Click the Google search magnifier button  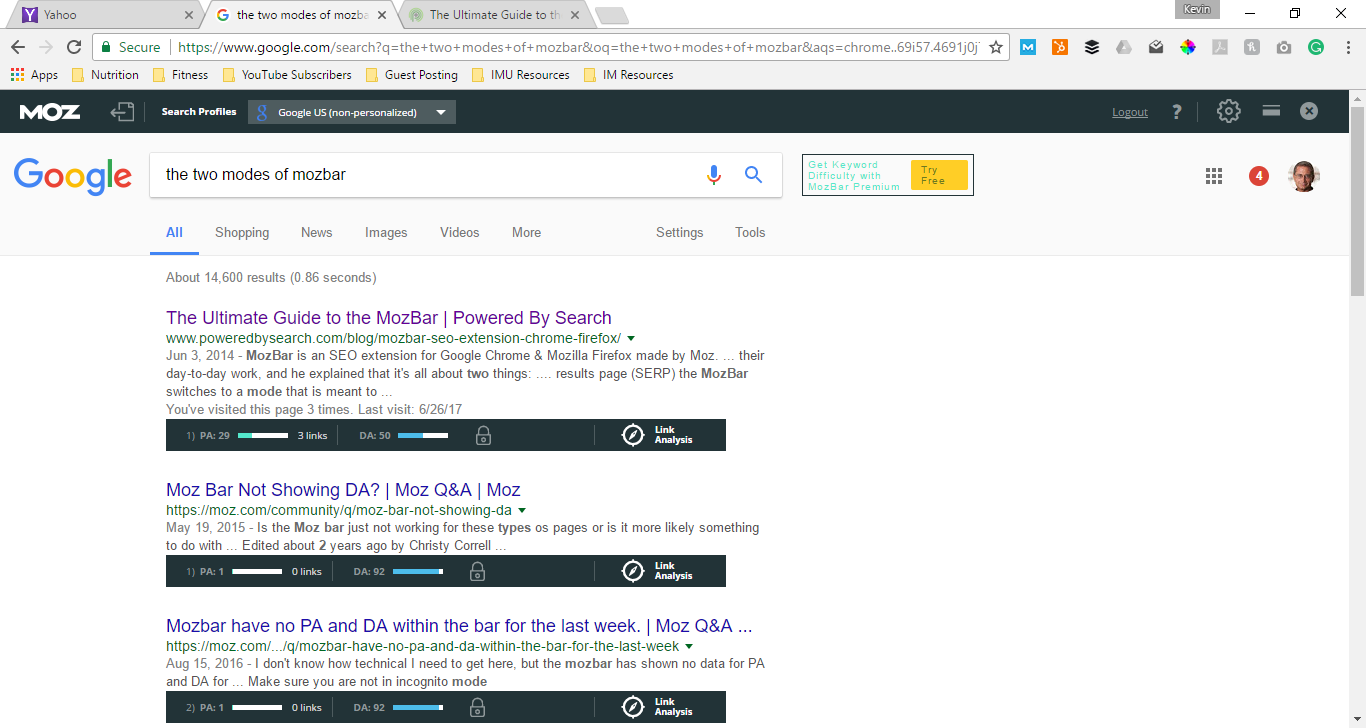(x=754, y=175)
